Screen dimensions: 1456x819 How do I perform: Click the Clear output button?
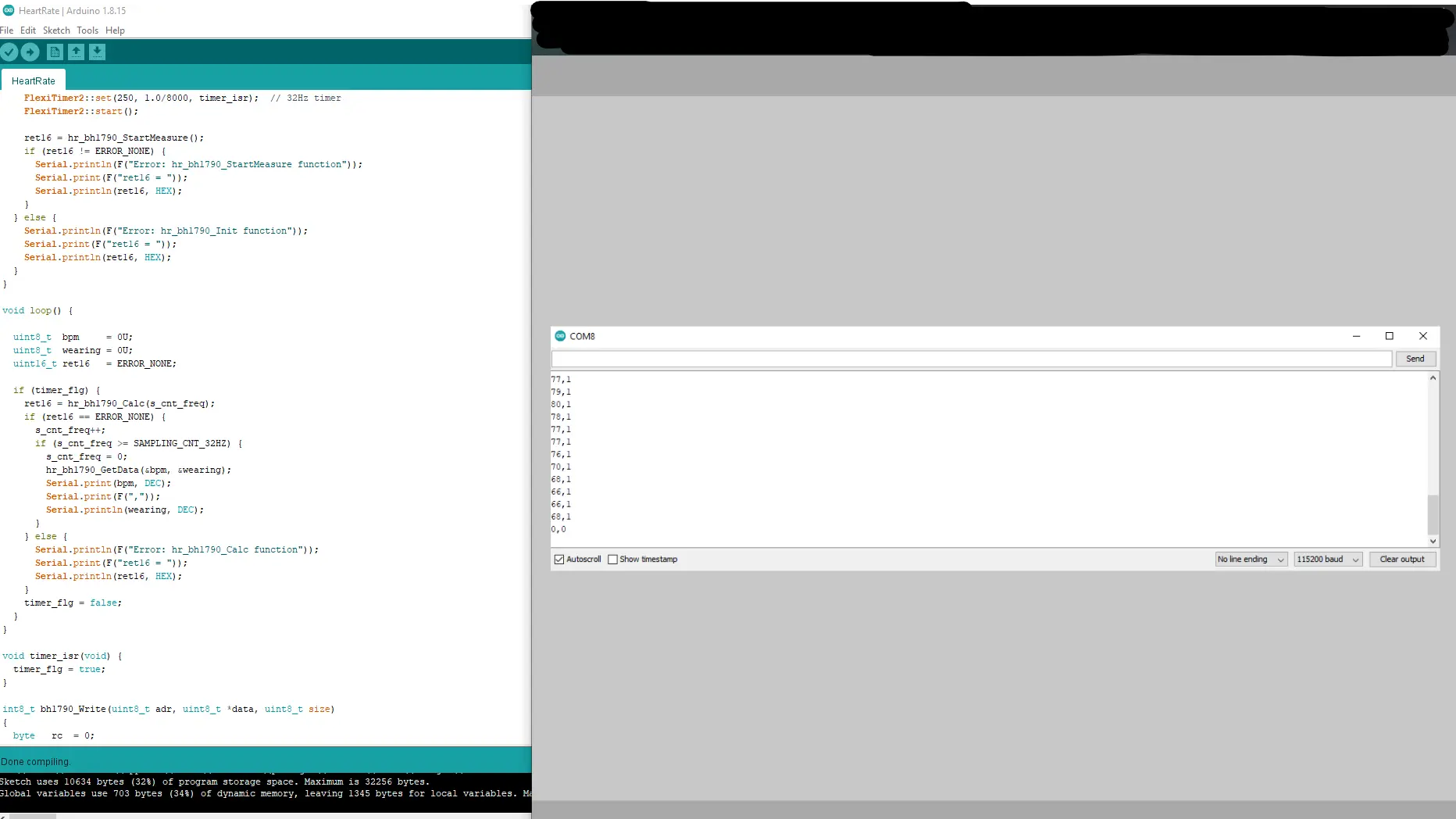[x=1401, y=560]
